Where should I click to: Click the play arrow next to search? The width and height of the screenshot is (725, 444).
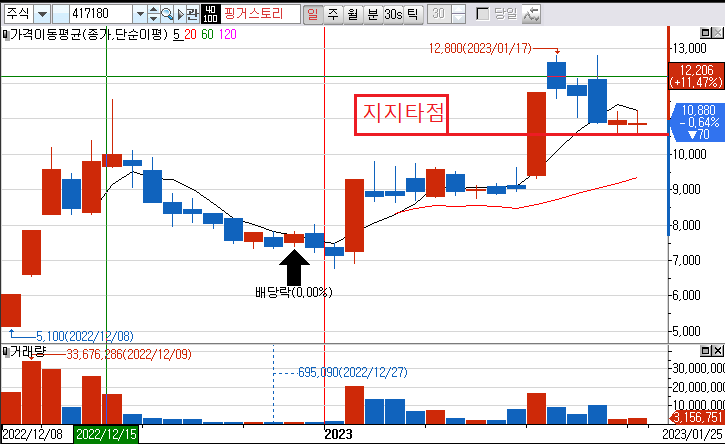tap(180, 14)
